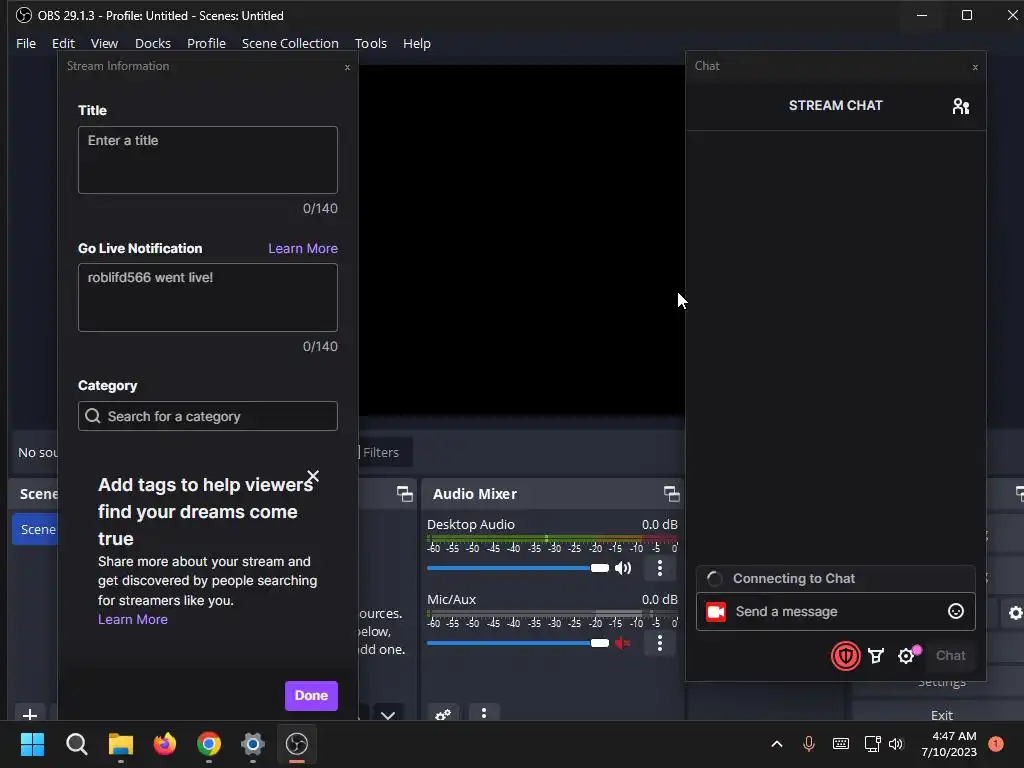Screen dimensions: 1024x768
Task: Click the red shield mod view icon
Action: click(845, 656)
